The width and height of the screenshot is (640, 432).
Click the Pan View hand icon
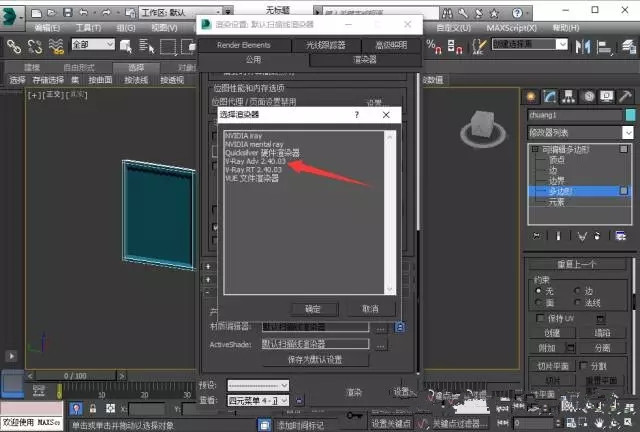tap(599, 423)
